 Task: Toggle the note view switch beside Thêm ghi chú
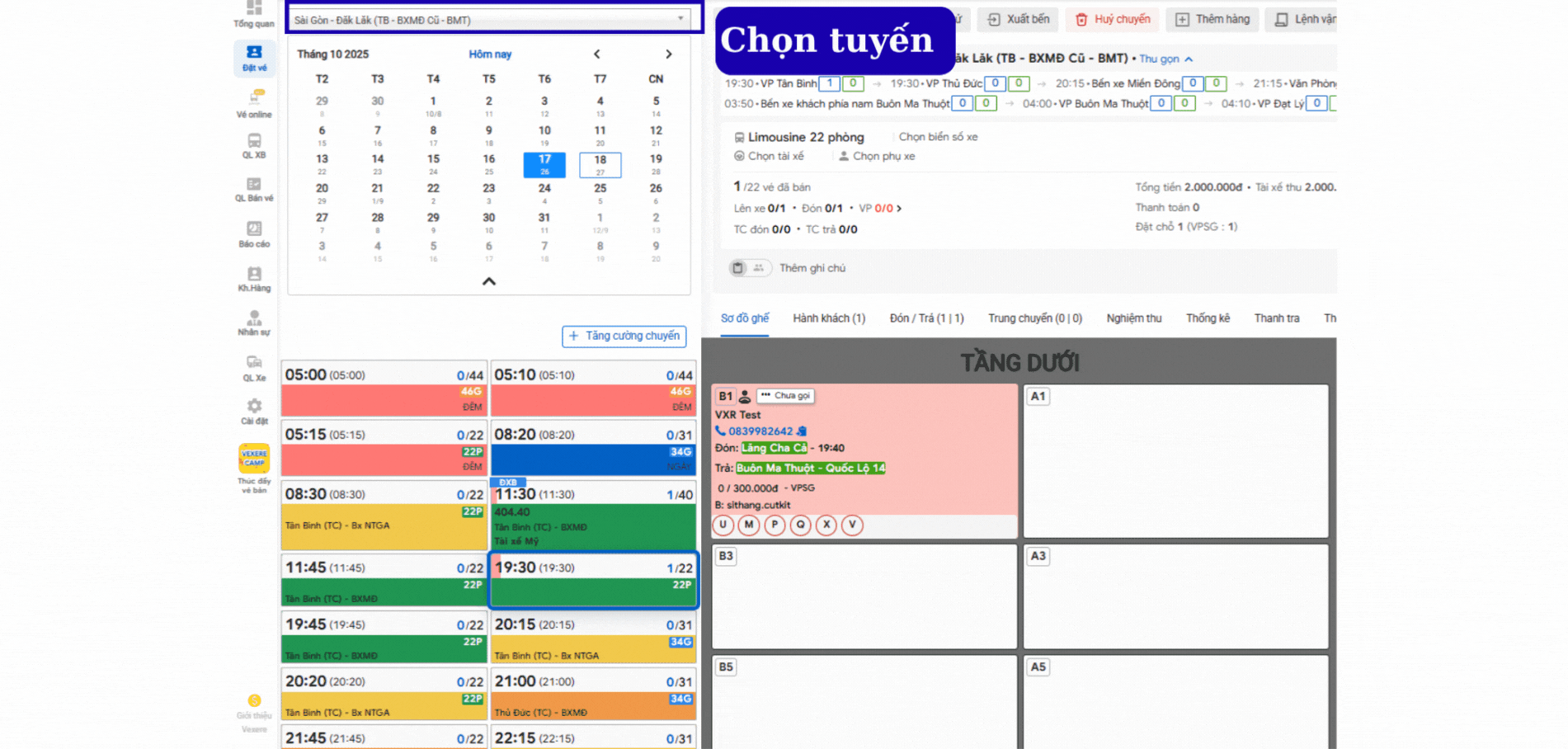749,268
